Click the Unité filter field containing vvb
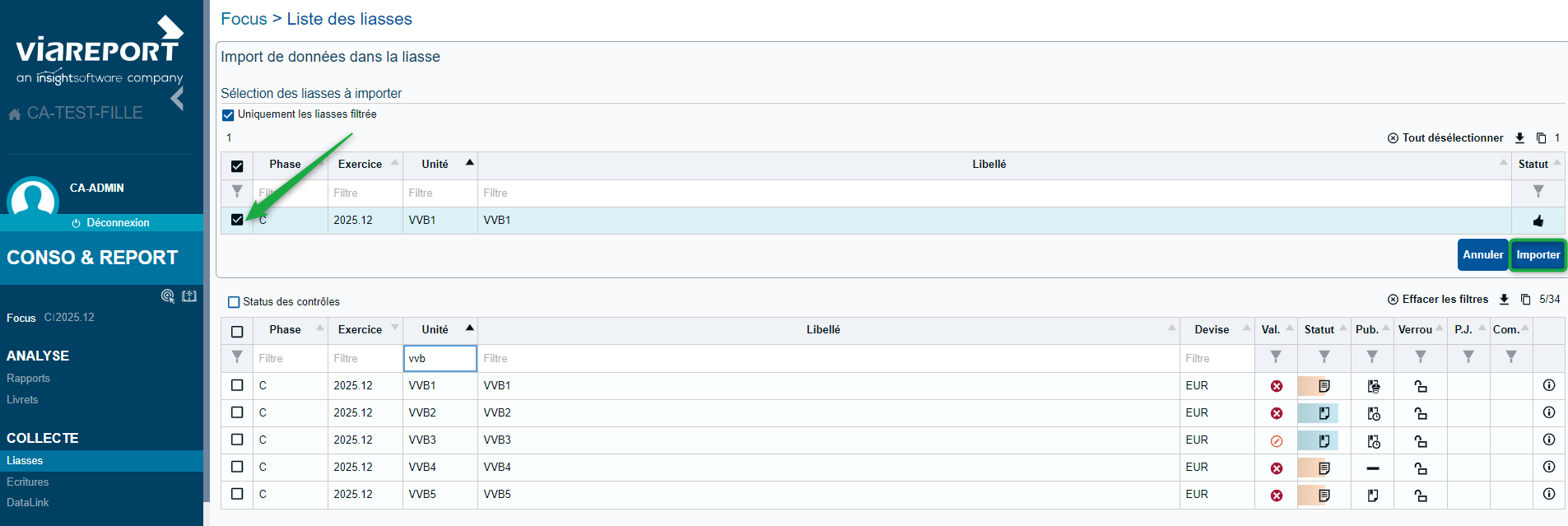Image resolution: width=1568 pixels, height=526 pixels. (440, 359)
